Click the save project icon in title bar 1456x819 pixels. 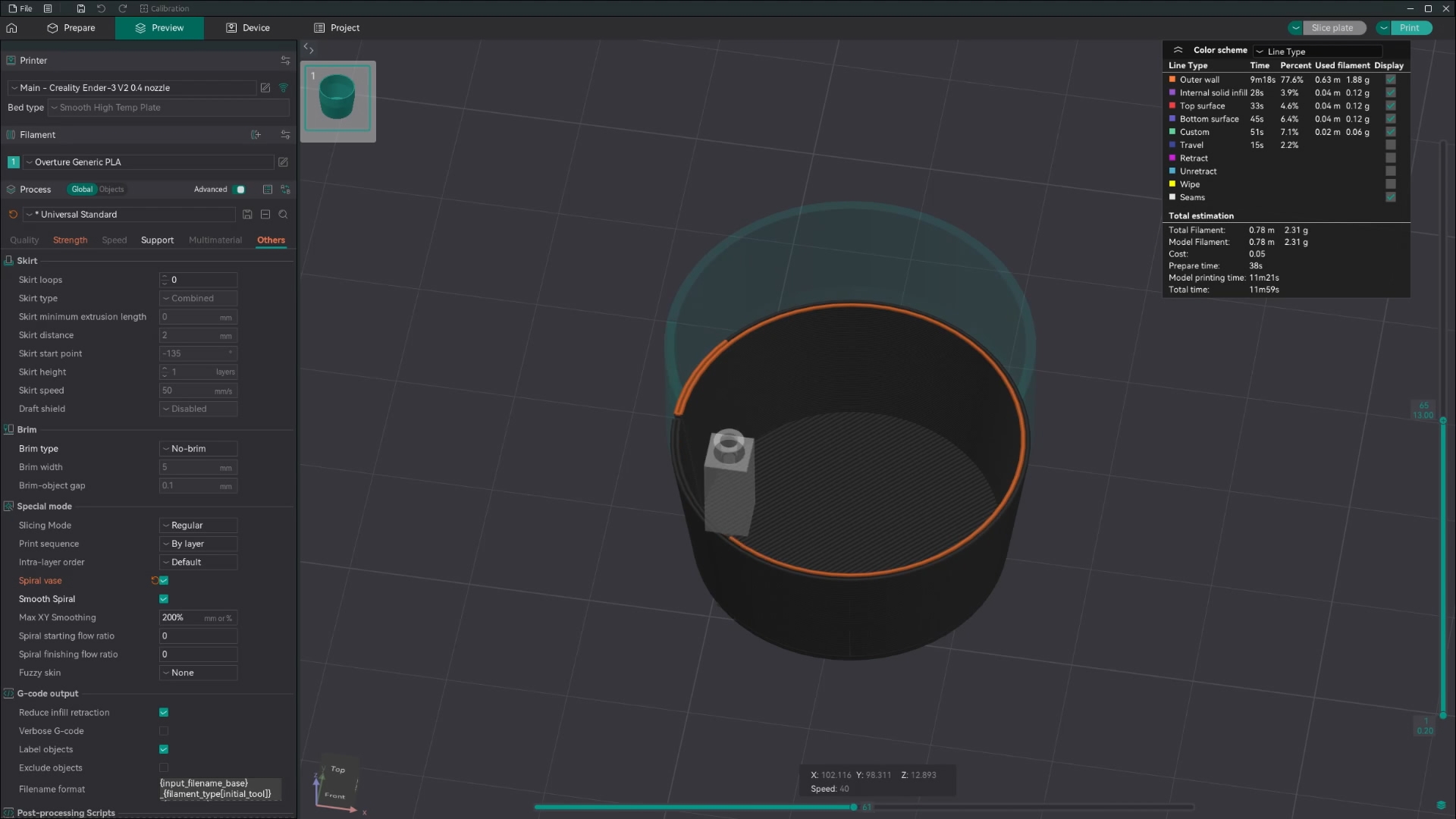(81, 8)
